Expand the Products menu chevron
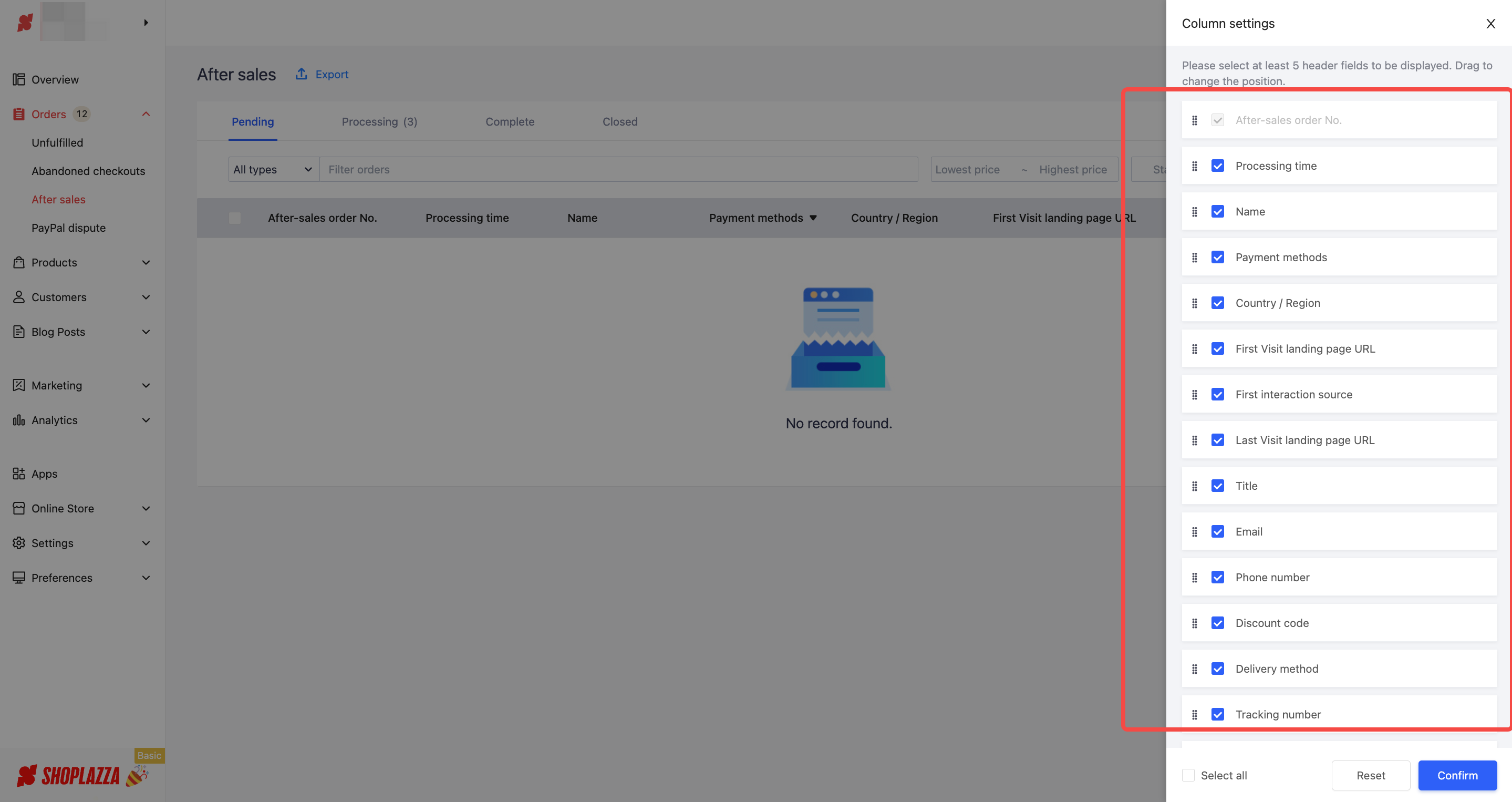Image resolution: width=1512 pixels, height=802 pixels. point(146,262)
